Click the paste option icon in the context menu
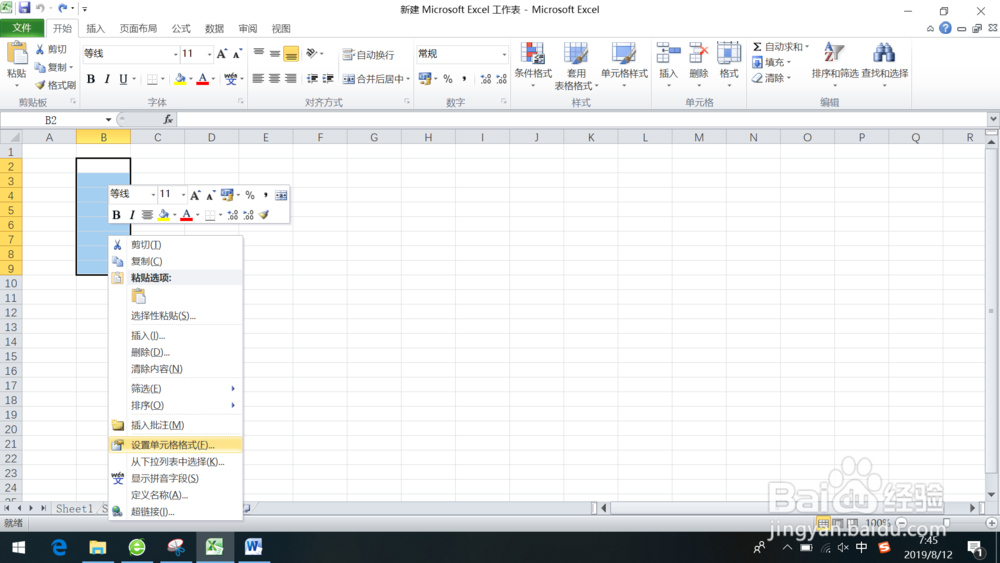Image resolution: width=1000 pixels, height=563 pixels. (x=138, y=296)
